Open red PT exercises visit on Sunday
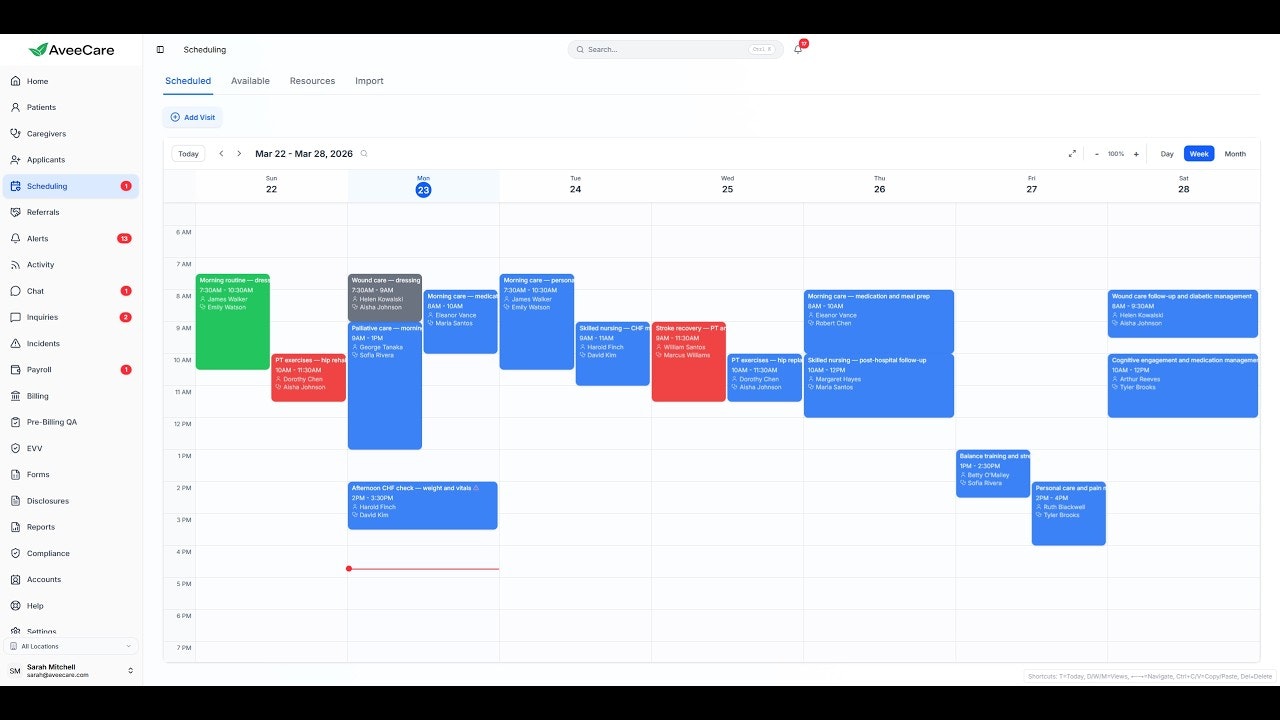 (x=308, y=378)
